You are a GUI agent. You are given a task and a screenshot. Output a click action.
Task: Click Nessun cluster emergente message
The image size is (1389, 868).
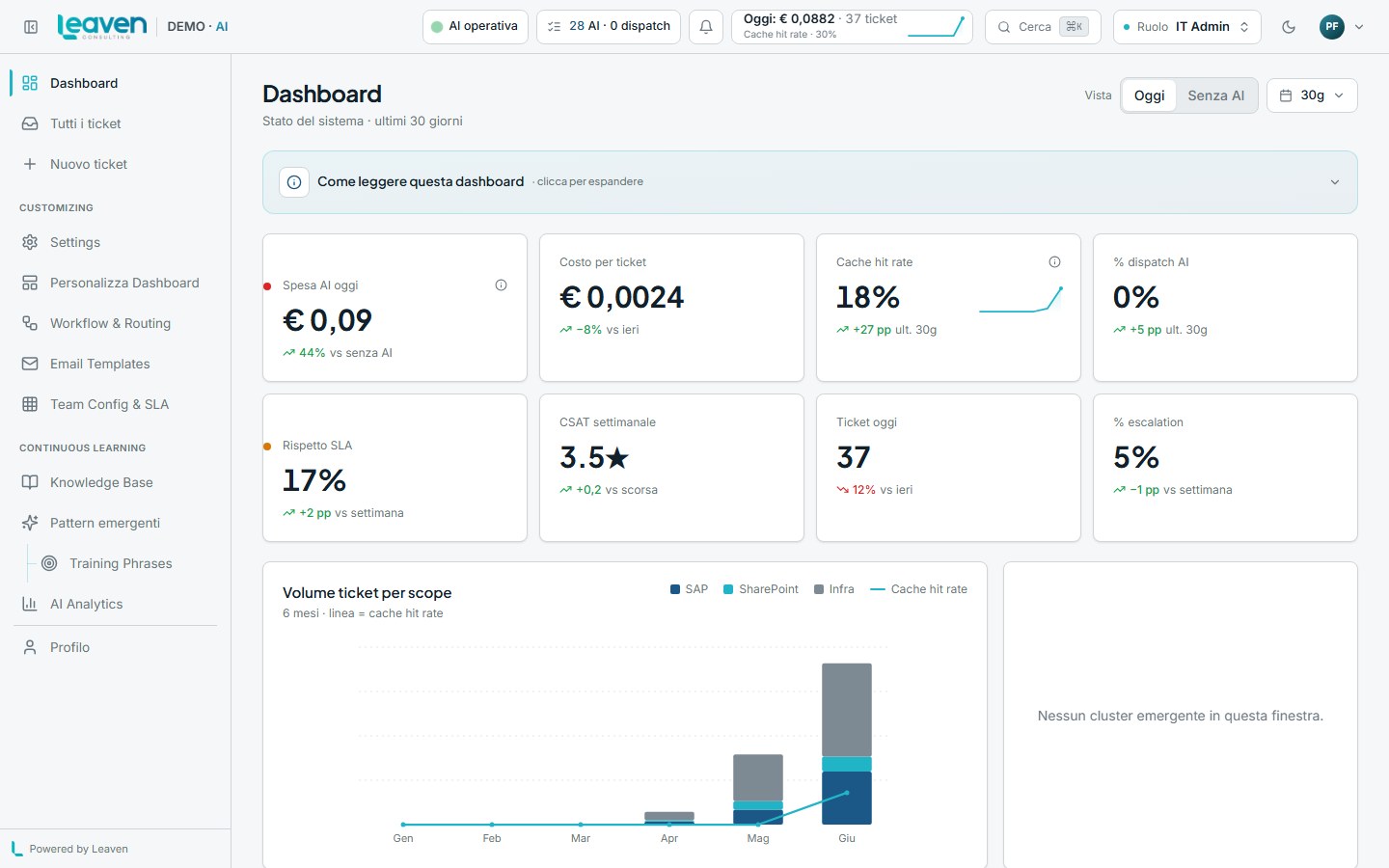(1181, 716)
